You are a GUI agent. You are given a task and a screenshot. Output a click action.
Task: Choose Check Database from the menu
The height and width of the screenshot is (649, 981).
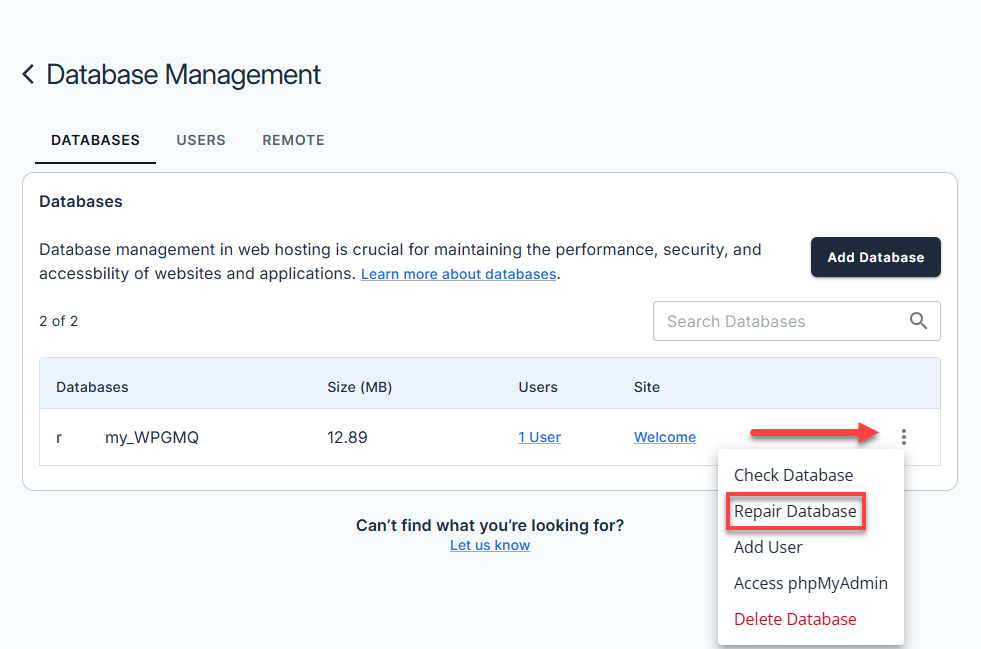point(793,475)
